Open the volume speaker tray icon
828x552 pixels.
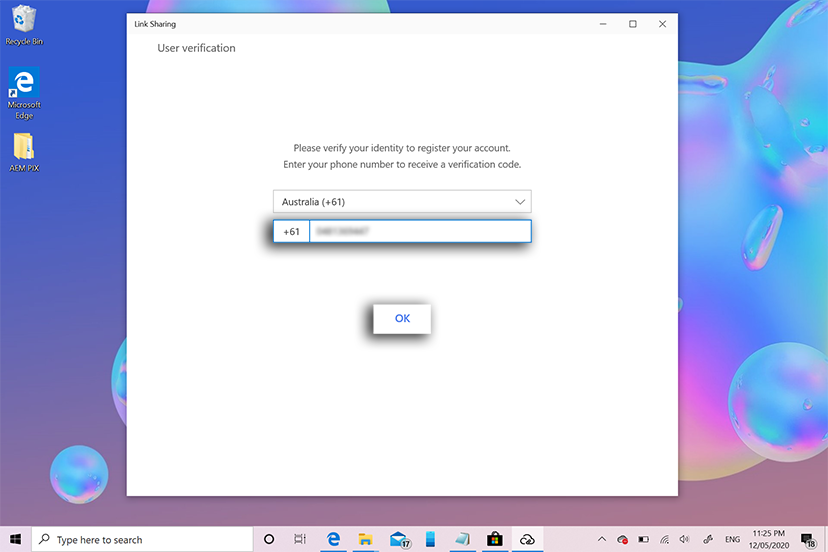coord(684,539)
